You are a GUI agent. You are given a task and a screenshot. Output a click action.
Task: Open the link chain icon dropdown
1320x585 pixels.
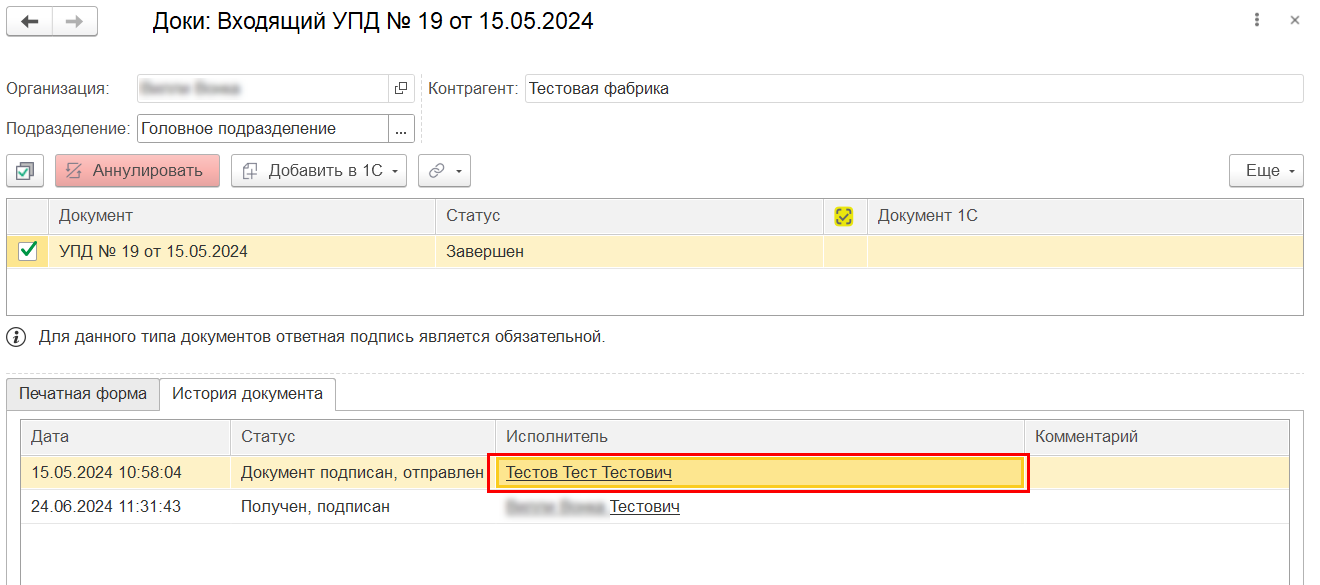444,171
